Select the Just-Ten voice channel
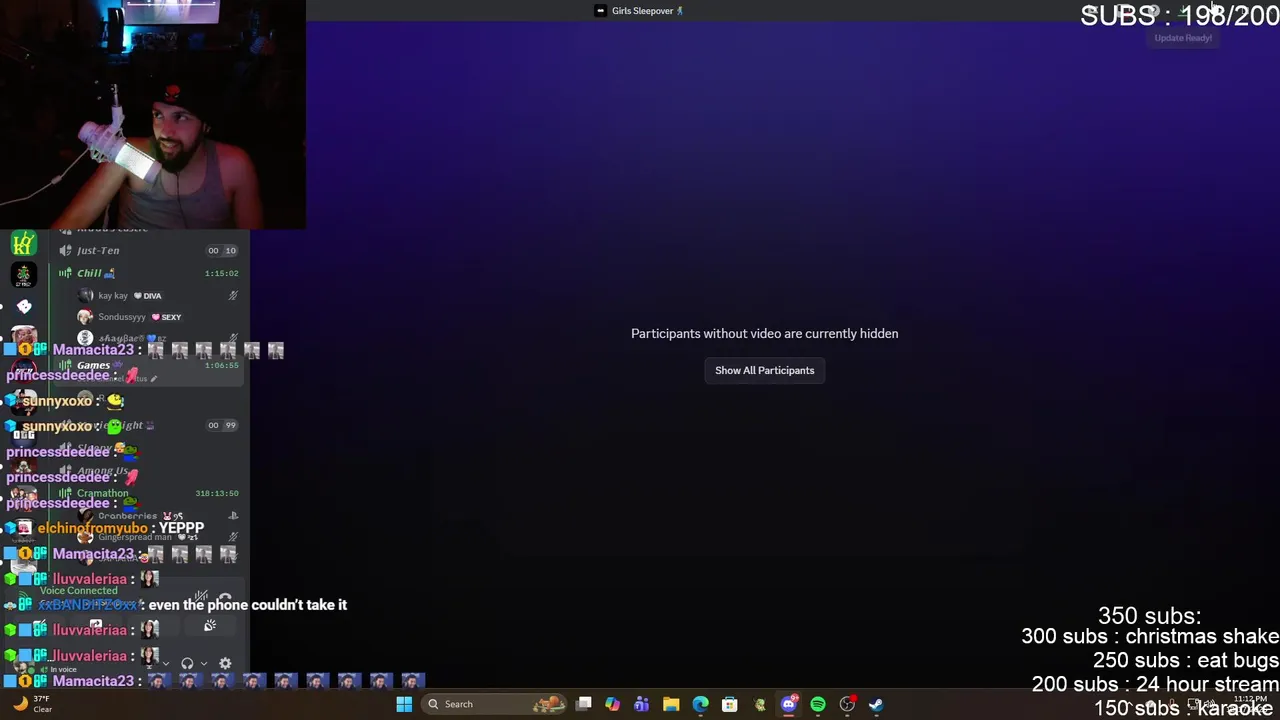Screen dimensions: 1280x720 (150, 251)
